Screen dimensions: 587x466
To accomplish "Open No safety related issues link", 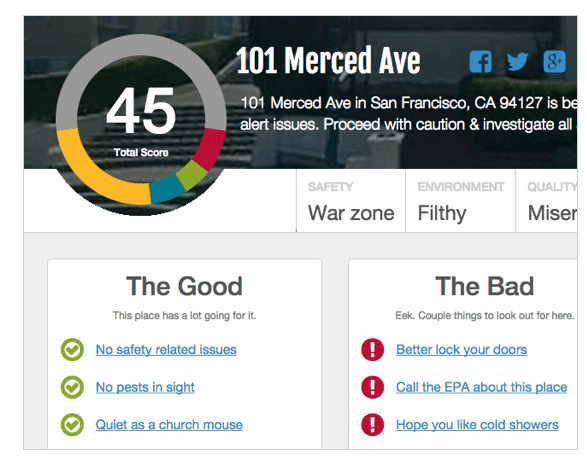I will (x=166, y=350).
